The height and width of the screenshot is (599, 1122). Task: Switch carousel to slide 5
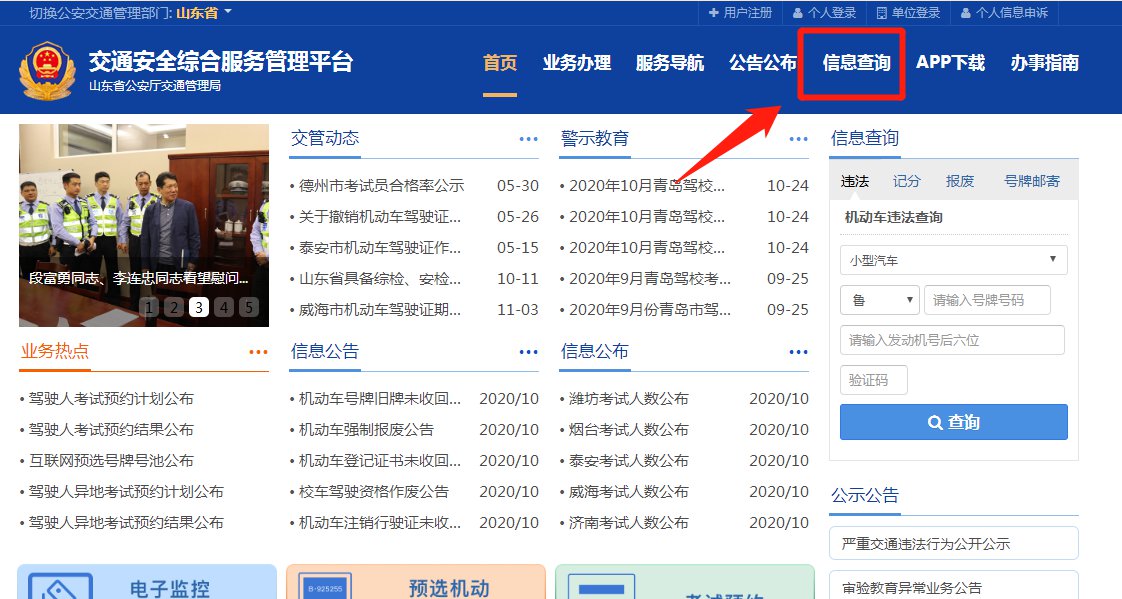click(248, 308)
